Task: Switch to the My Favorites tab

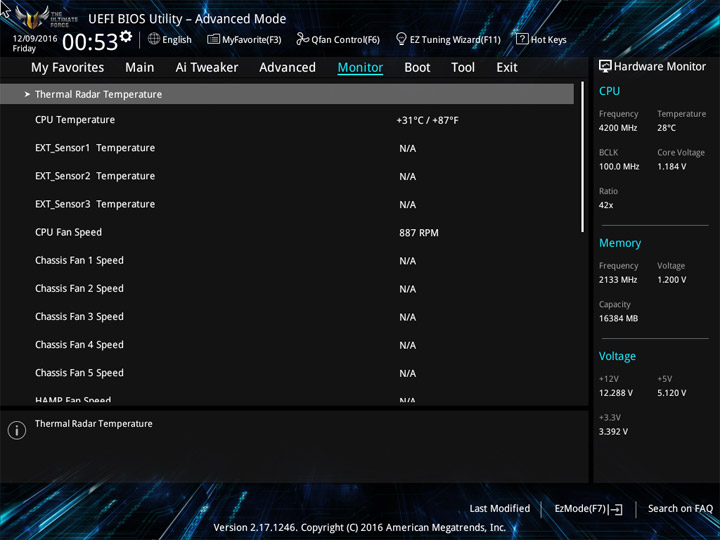Action: point(68,68)
